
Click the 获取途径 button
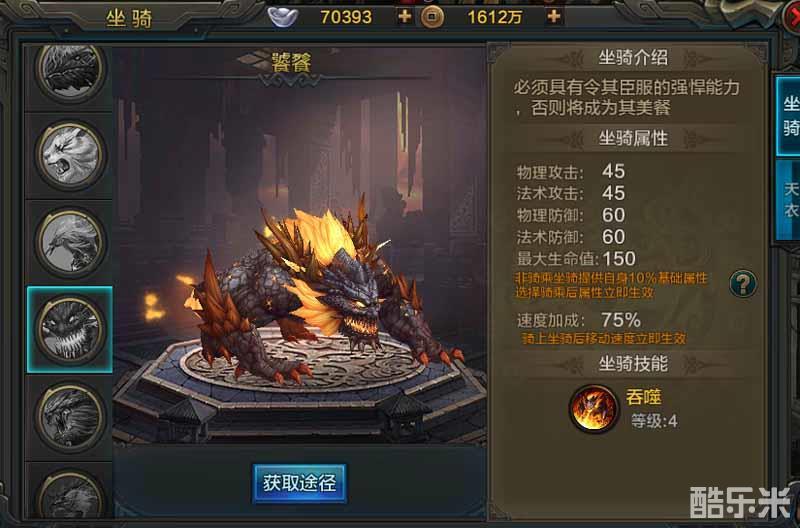(x=299, y=483)
